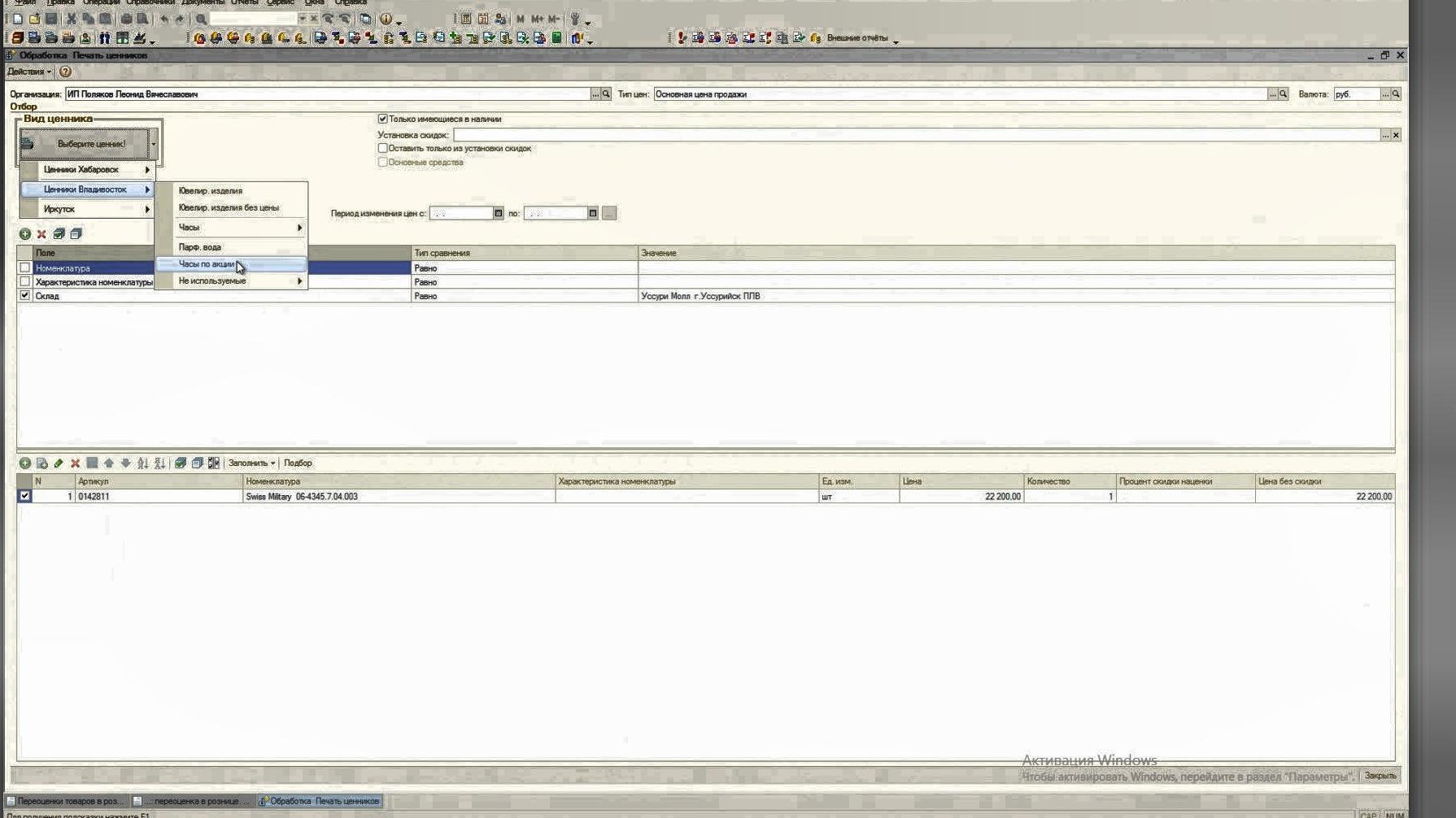Select the Часы по акции menu item

[x=231, y=264]
